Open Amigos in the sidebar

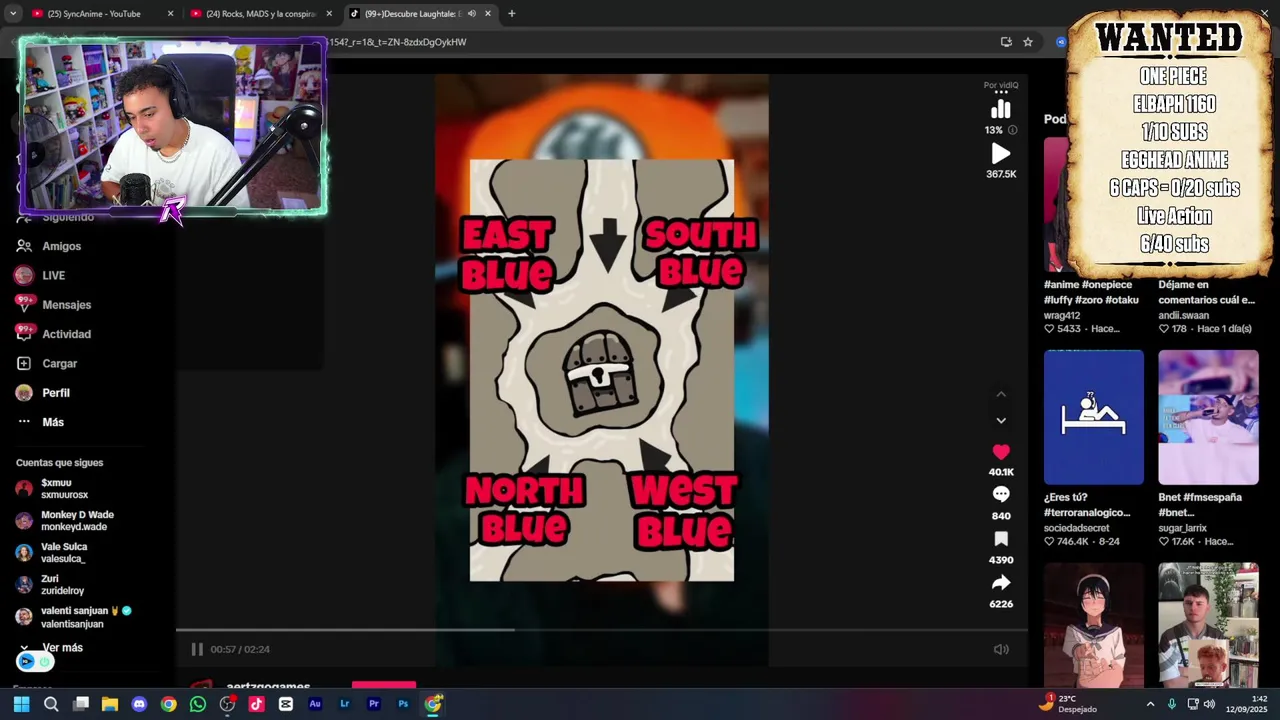point(61,246)
